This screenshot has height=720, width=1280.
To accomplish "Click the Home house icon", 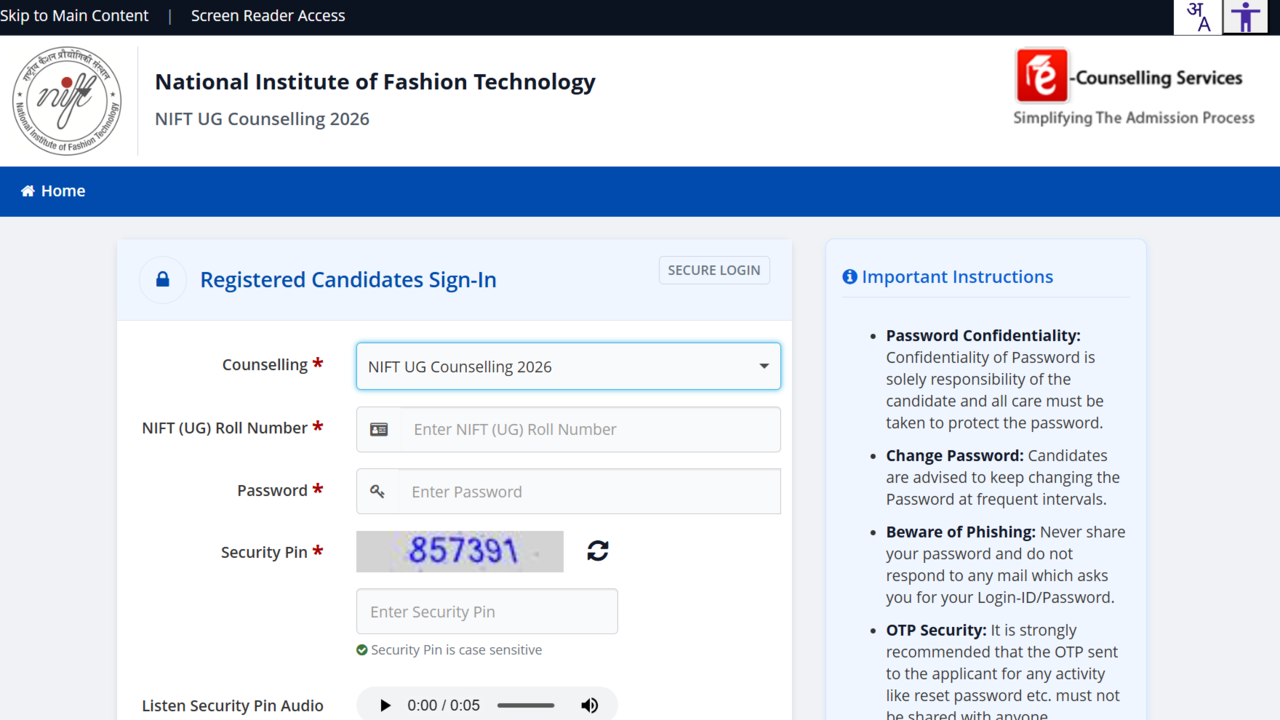I will tap(28, 191).
